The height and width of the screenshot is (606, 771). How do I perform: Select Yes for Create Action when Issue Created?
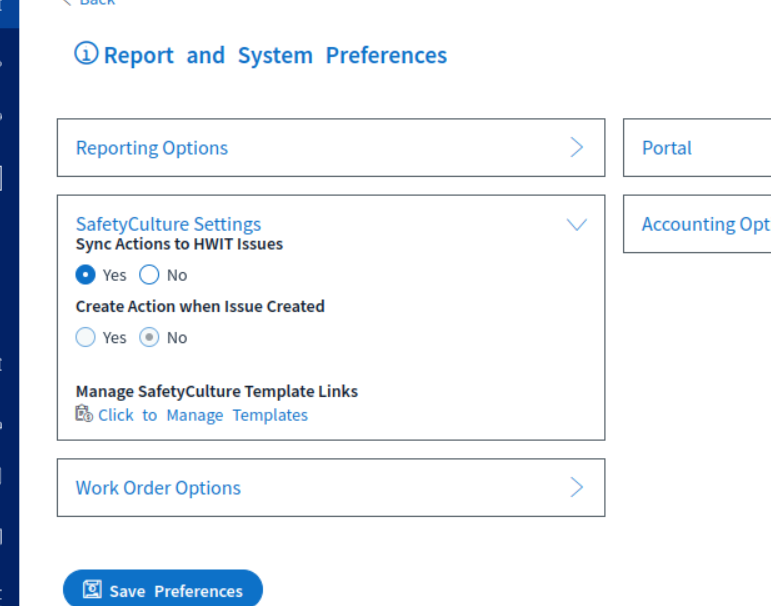(86, 337)
